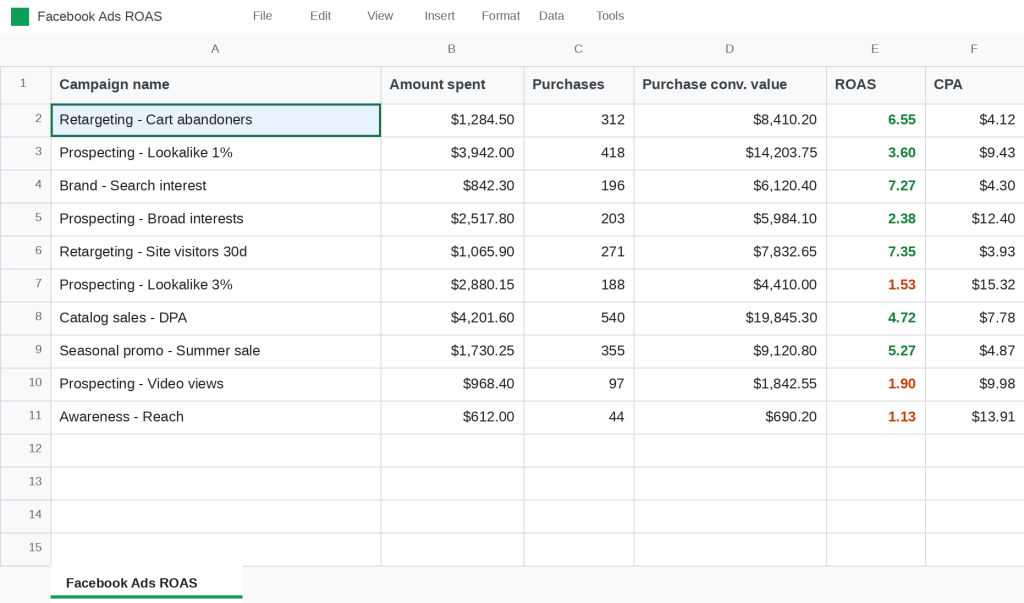Open the Insert menu

pos(440,16)
